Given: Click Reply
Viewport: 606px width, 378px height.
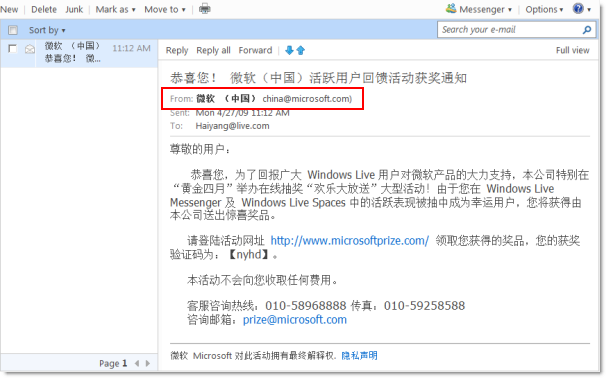Looking at the screenshot, I should click(x=177, y=50).
